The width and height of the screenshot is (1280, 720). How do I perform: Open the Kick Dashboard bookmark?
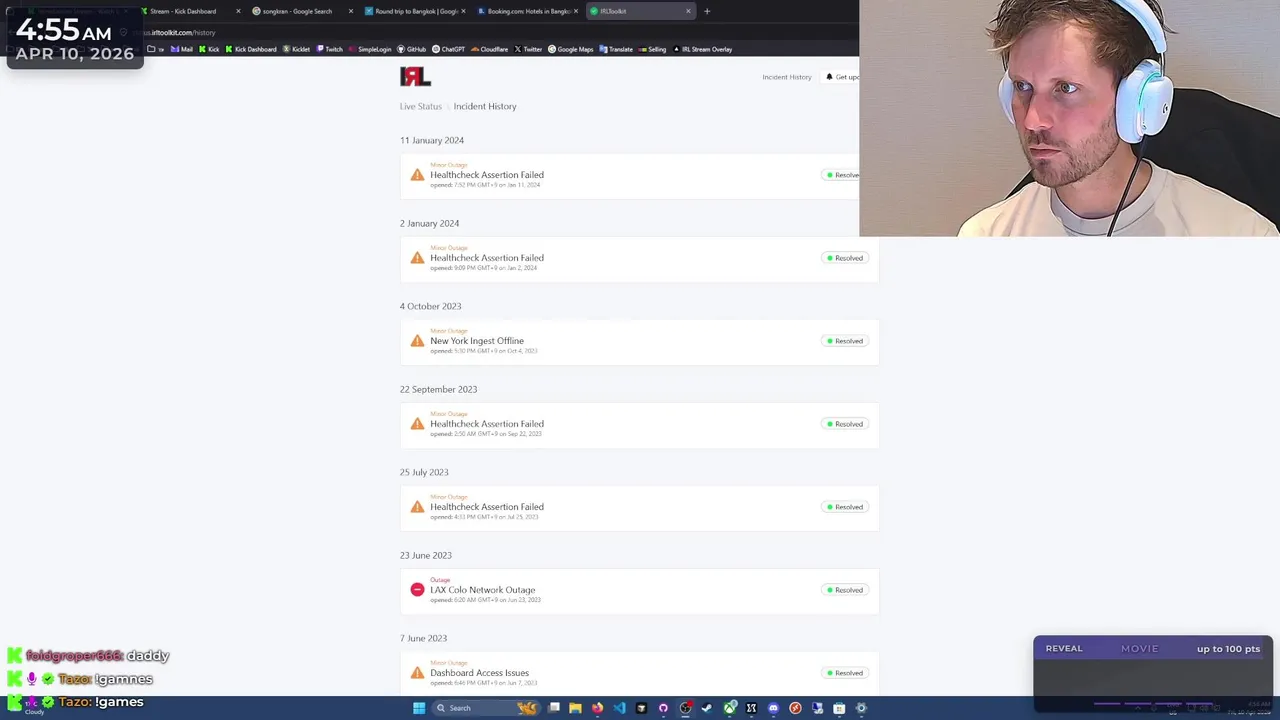tap(251, 49)
